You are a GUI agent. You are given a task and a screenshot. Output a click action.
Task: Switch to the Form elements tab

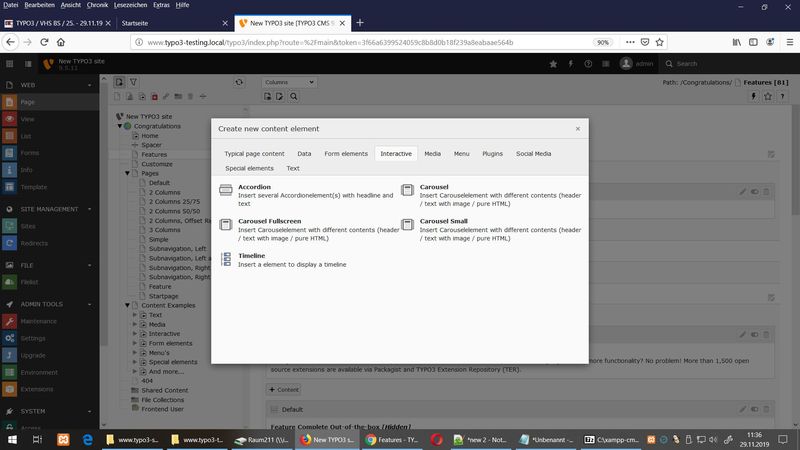click(x=346, y=154)
